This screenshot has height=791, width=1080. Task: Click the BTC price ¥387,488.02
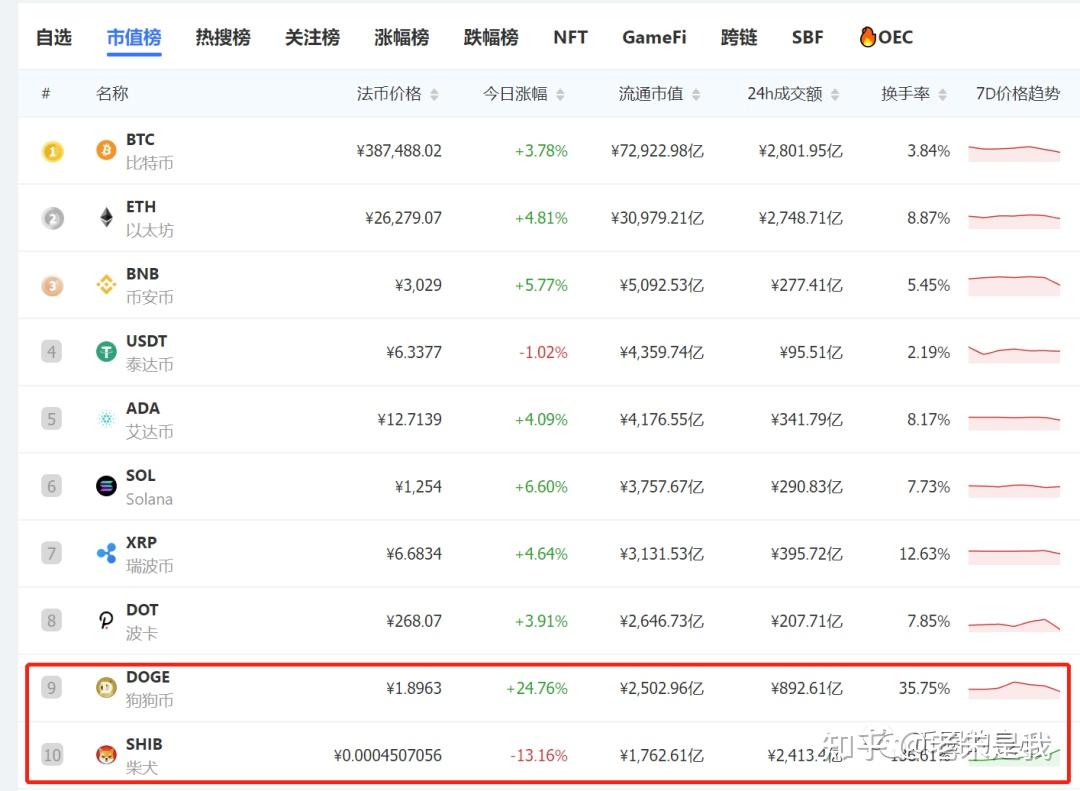pyautogui.click(x=399, y=151)
